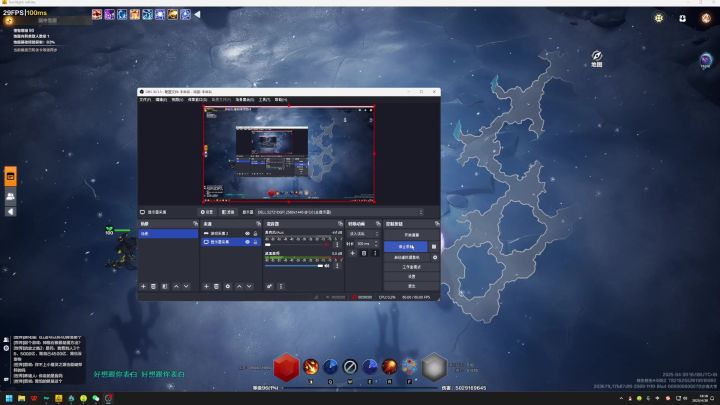Image resolution: width=720 pixels, height=405 pixels.
Task: Delete selected source with Sources trash icon
Action: (216, 287)
